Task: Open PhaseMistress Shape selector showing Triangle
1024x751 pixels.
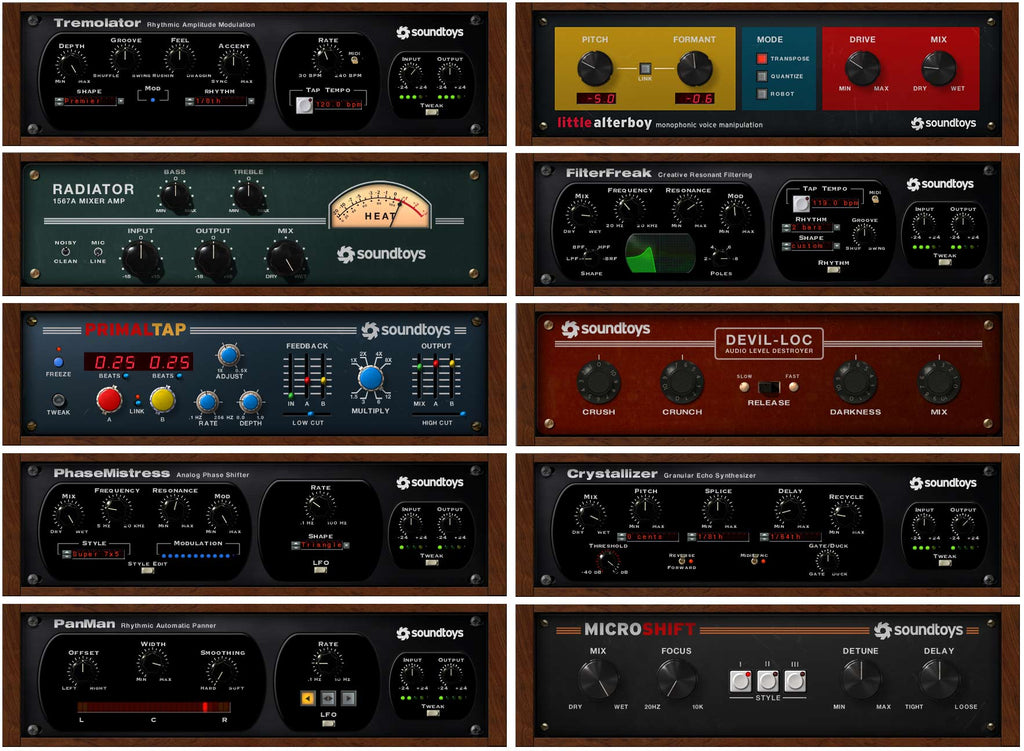Action: 321,545
